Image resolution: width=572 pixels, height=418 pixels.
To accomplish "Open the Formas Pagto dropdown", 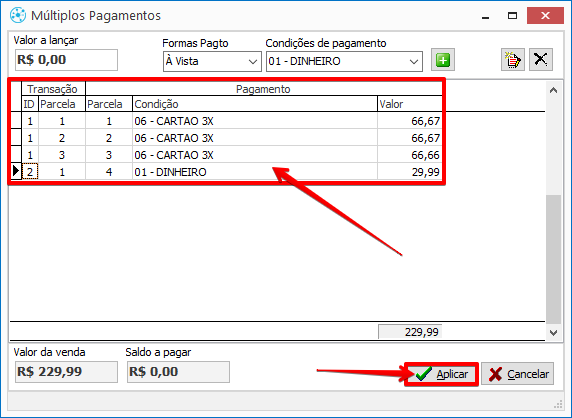I will coord(212,61).
